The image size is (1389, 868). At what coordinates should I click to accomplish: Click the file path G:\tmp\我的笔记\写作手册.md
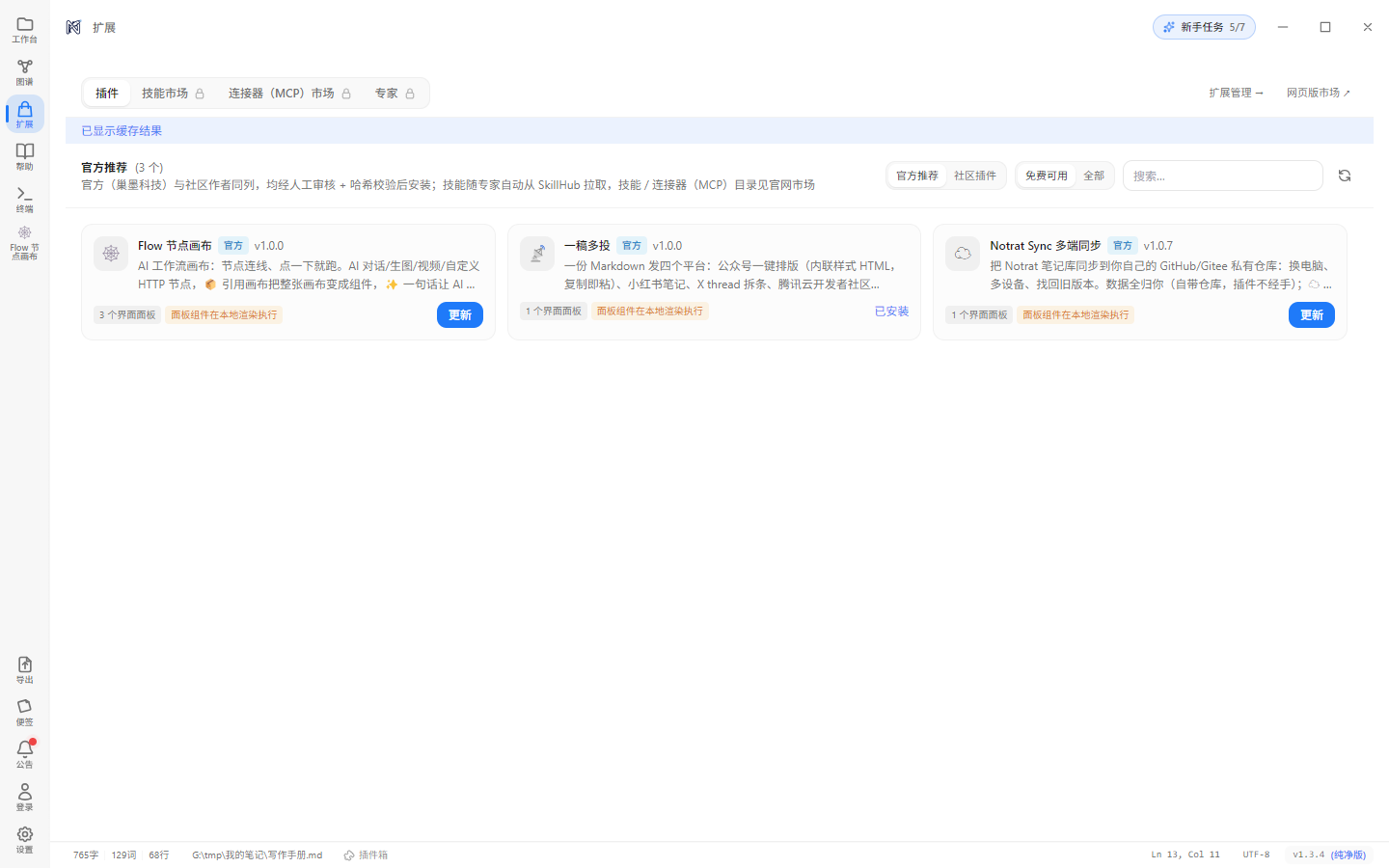click(x=258, y=854)
